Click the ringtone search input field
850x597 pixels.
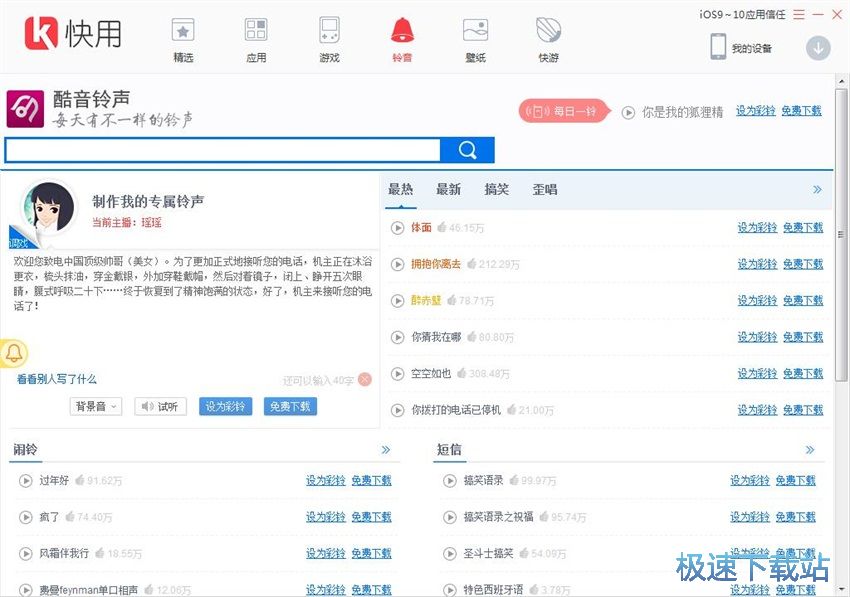[x=223, y=150]
